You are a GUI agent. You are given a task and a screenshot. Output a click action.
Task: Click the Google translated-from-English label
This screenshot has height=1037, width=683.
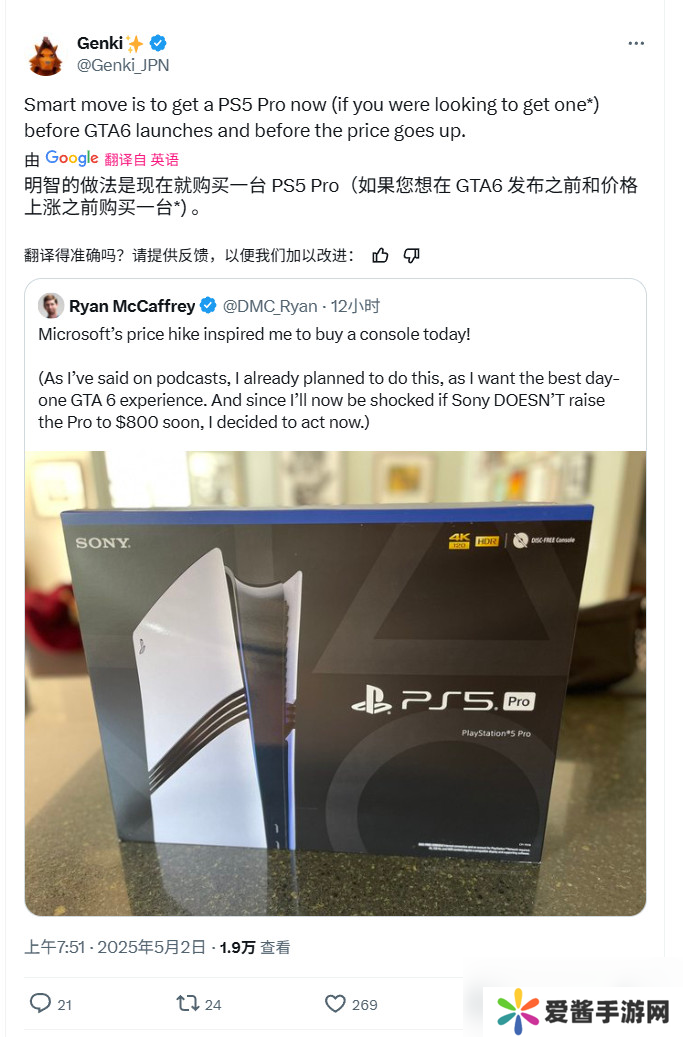click(112, 159)
